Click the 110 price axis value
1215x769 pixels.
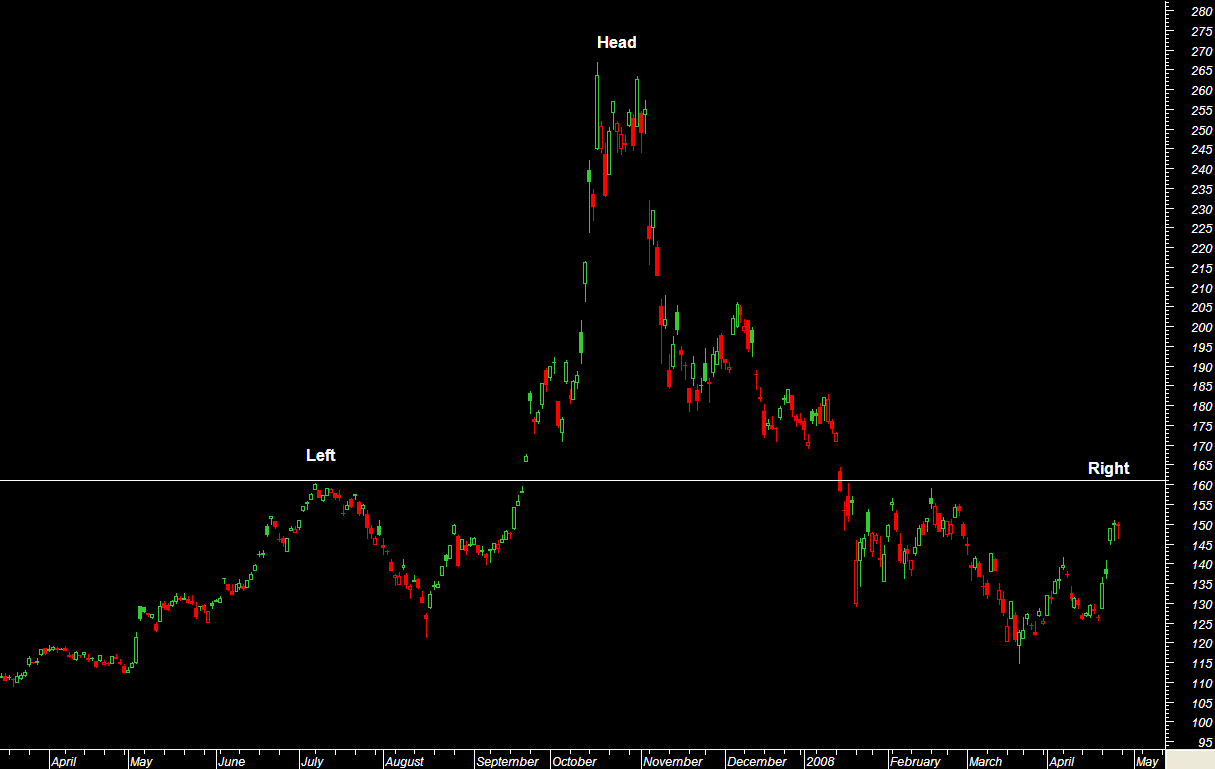pos(1202,683)
